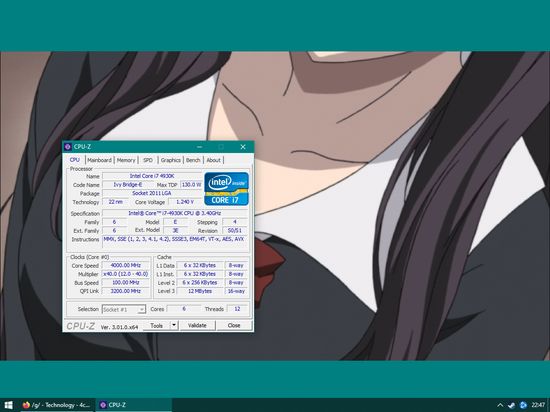
Task: Show hidden system tray icons
Action: pos(500,405)
